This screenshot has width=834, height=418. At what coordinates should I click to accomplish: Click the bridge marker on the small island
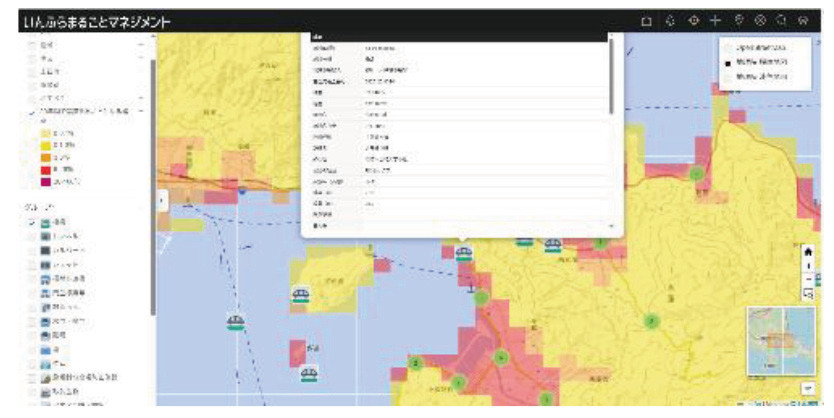click(x=301, y=295)
